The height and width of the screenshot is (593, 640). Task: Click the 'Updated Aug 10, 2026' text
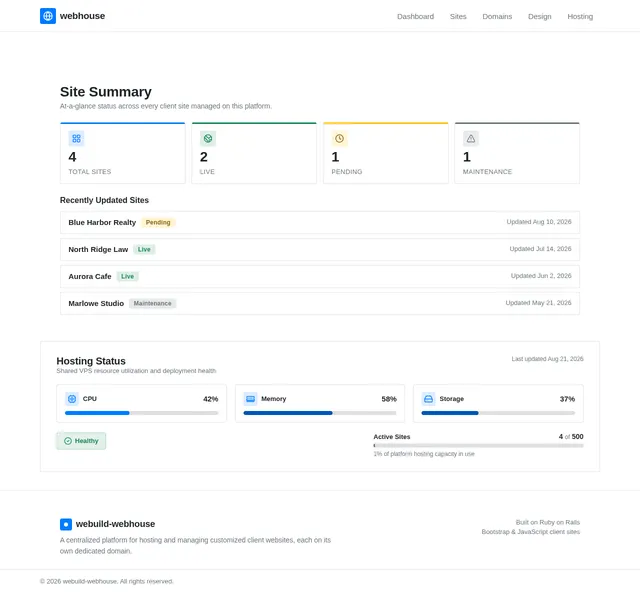[x=539, y=222]
